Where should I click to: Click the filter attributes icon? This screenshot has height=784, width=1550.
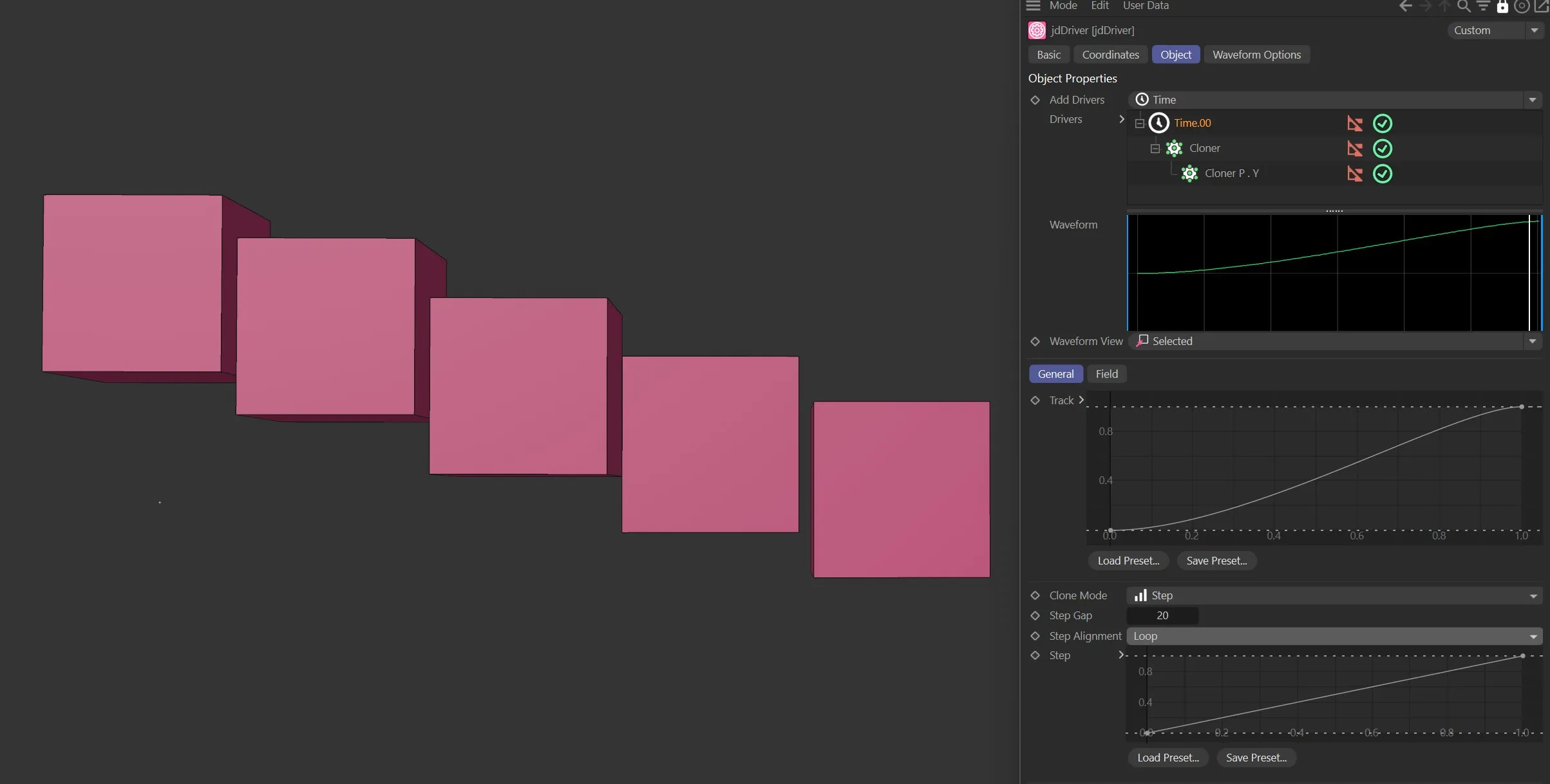(x=1483, y=6)
